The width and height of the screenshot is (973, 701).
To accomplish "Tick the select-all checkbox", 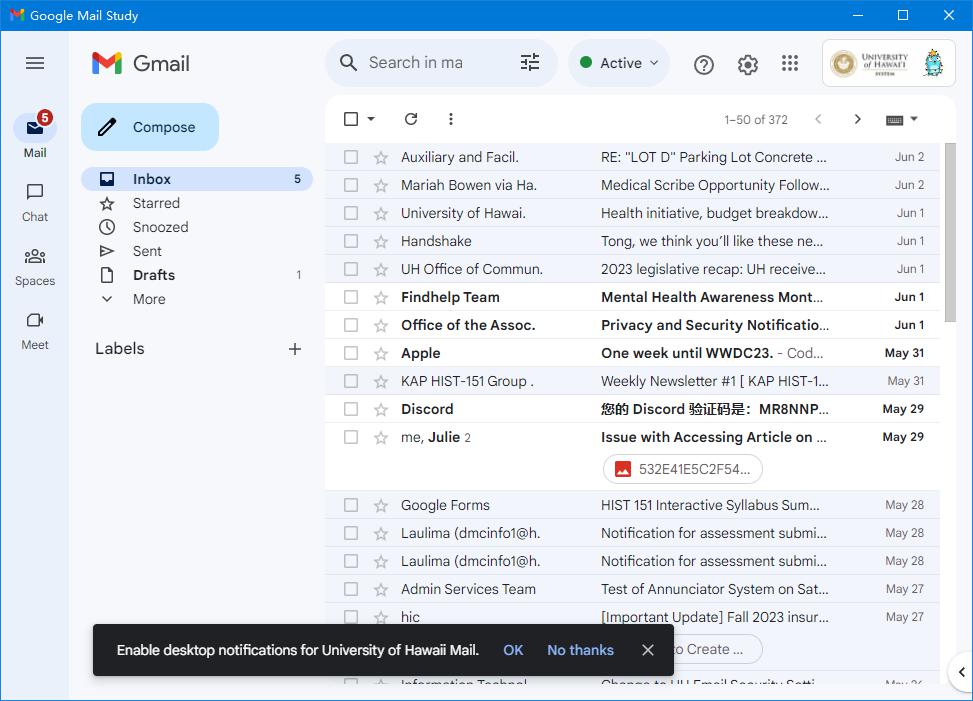I will click(351, 118).
